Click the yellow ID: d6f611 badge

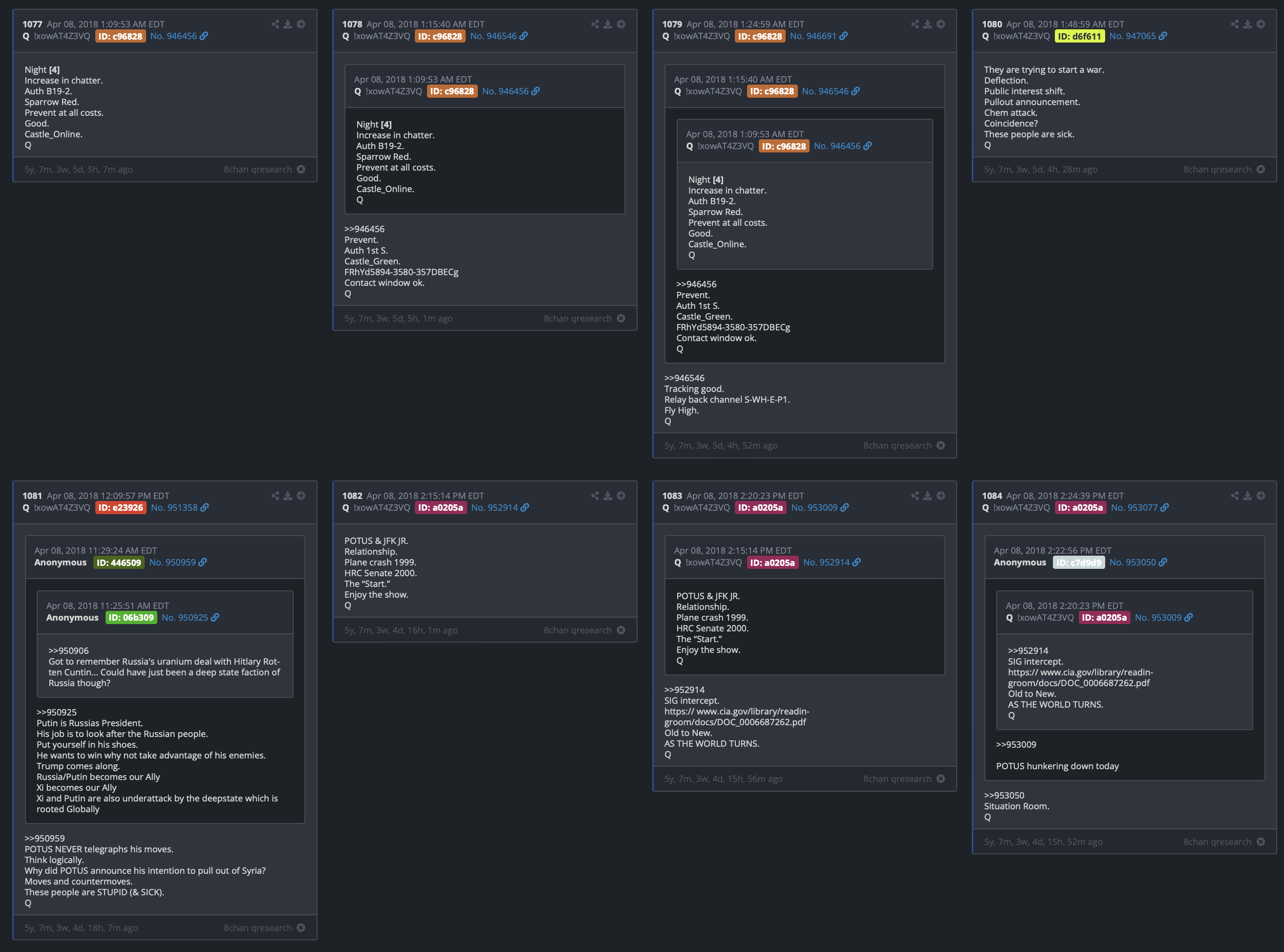point(1079,36)
